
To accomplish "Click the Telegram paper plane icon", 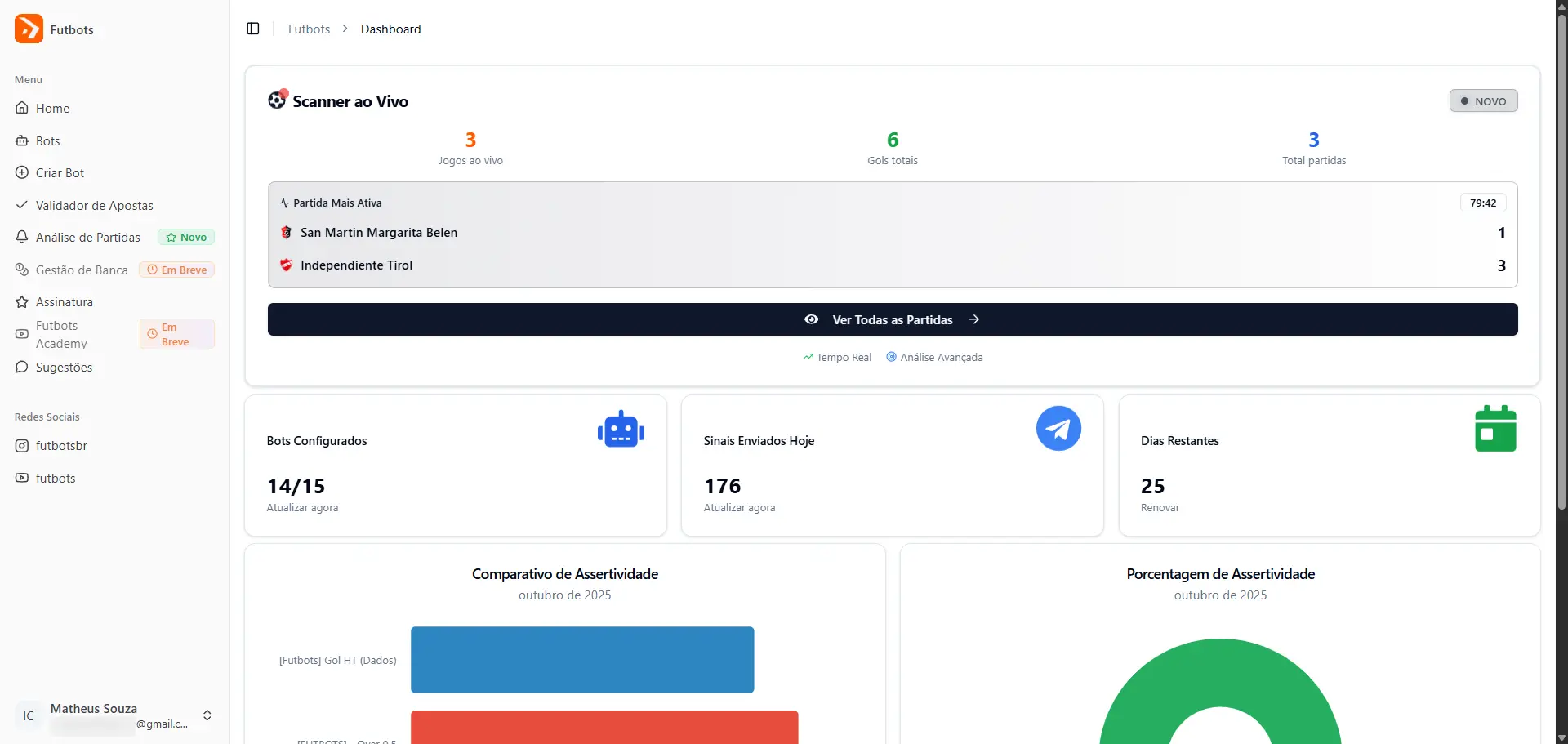I will pos(1058,428).
